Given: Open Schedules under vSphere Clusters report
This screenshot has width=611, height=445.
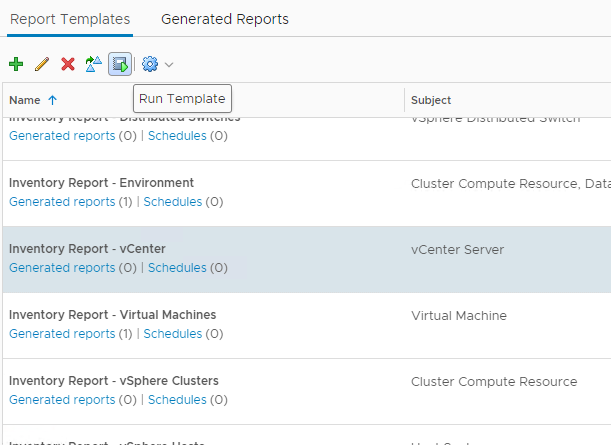Looking at the screenshot, I should point(177,400).
